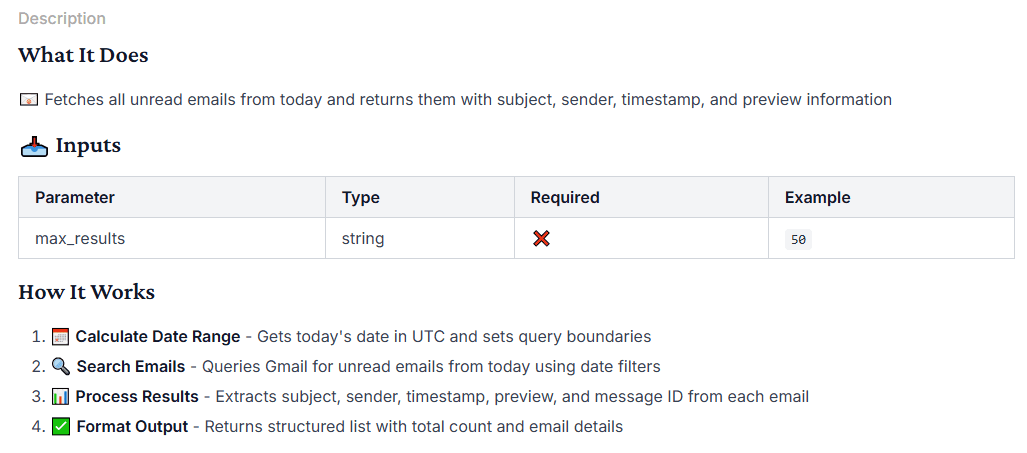The height and width of the screenshot is (453, 1027).
Task: Click the email envelope icon under What It Does
Action: pyautogui.click(x=29, y=100)
